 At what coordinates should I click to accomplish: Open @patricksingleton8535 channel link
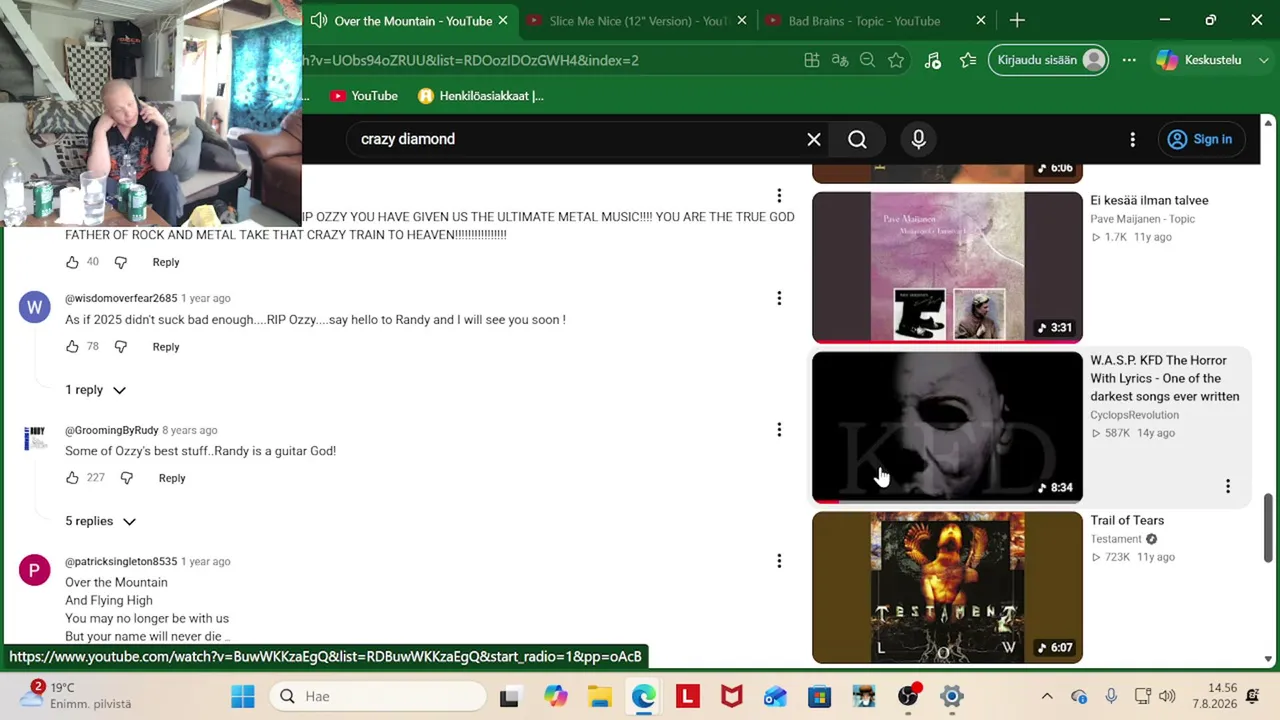pyautogui.click(x=121, y=561)
